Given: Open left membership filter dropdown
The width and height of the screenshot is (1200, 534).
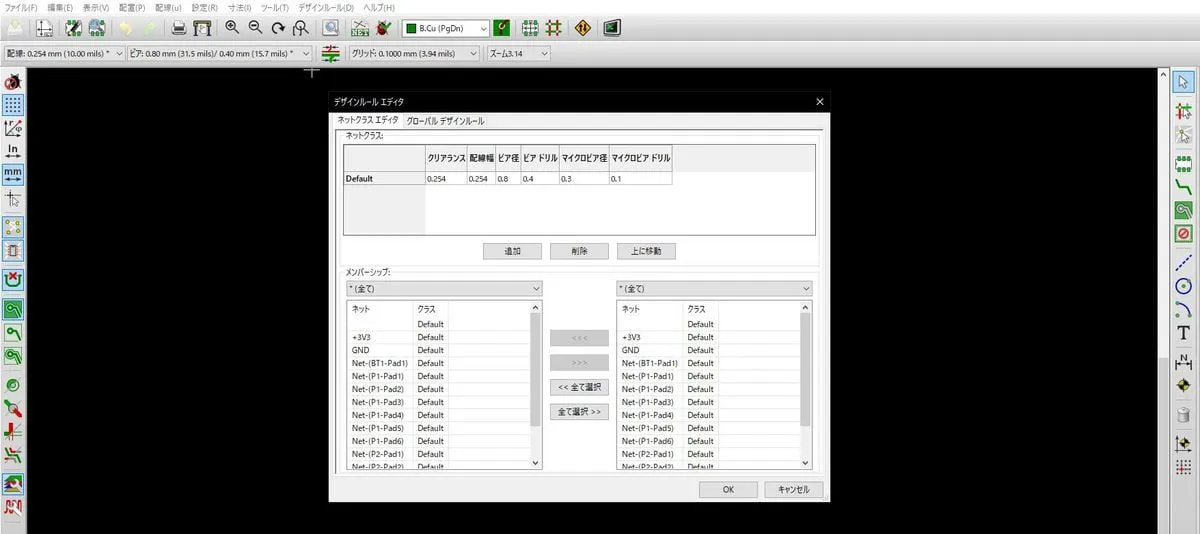Looking at the screenshot, I should click(x=442, y=288).
